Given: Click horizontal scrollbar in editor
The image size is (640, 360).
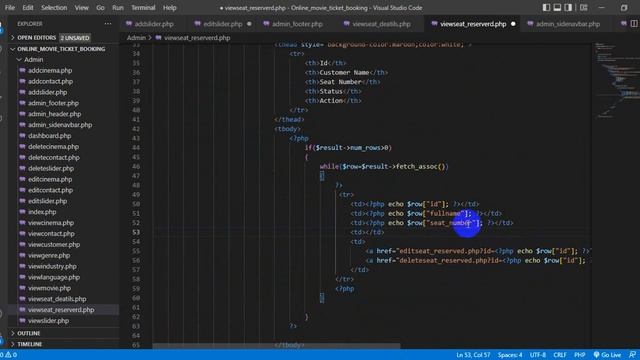Looking at the screenshot, I should tap(276, 346).
